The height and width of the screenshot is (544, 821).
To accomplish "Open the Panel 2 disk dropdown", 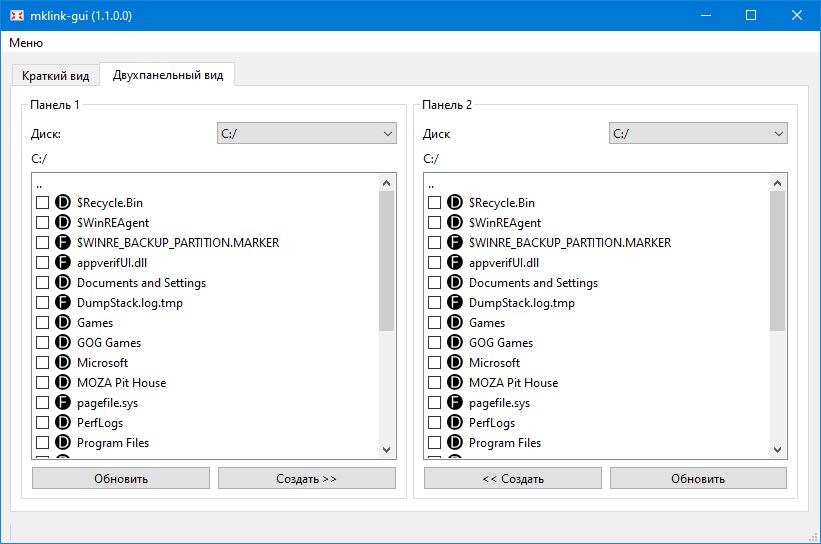I will [698, 134].
